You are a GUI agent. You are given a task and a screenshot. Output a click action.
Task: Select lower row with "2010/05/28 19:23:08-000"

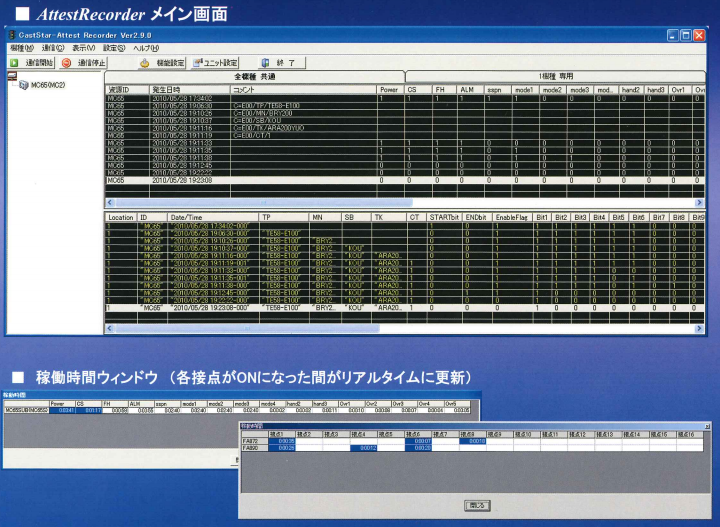[x=405, y=308]
